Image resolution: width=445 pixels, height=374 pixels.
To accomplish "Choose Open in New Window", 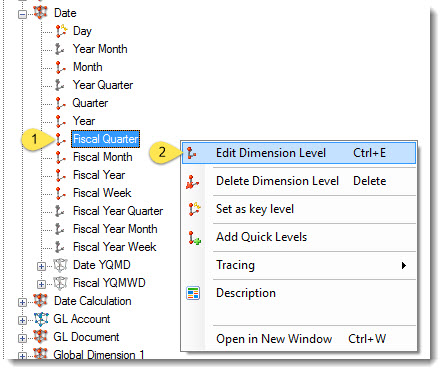I will 299,339.
